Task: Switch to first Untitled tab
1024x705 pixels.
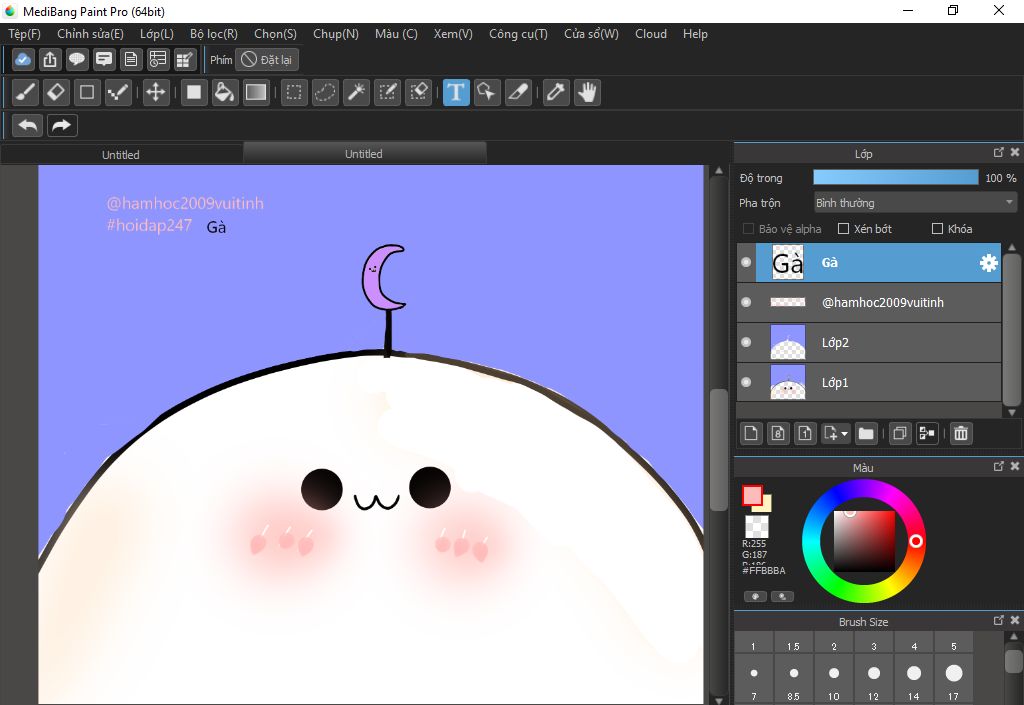Action: point(121,155)
